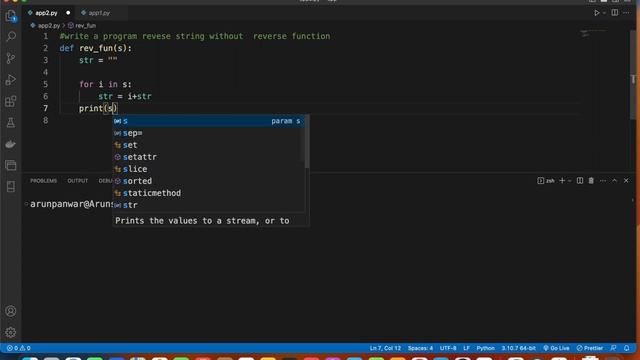Open the feedback icon in status bar
This screenshot has height=360, width=640.
point(613,348)
